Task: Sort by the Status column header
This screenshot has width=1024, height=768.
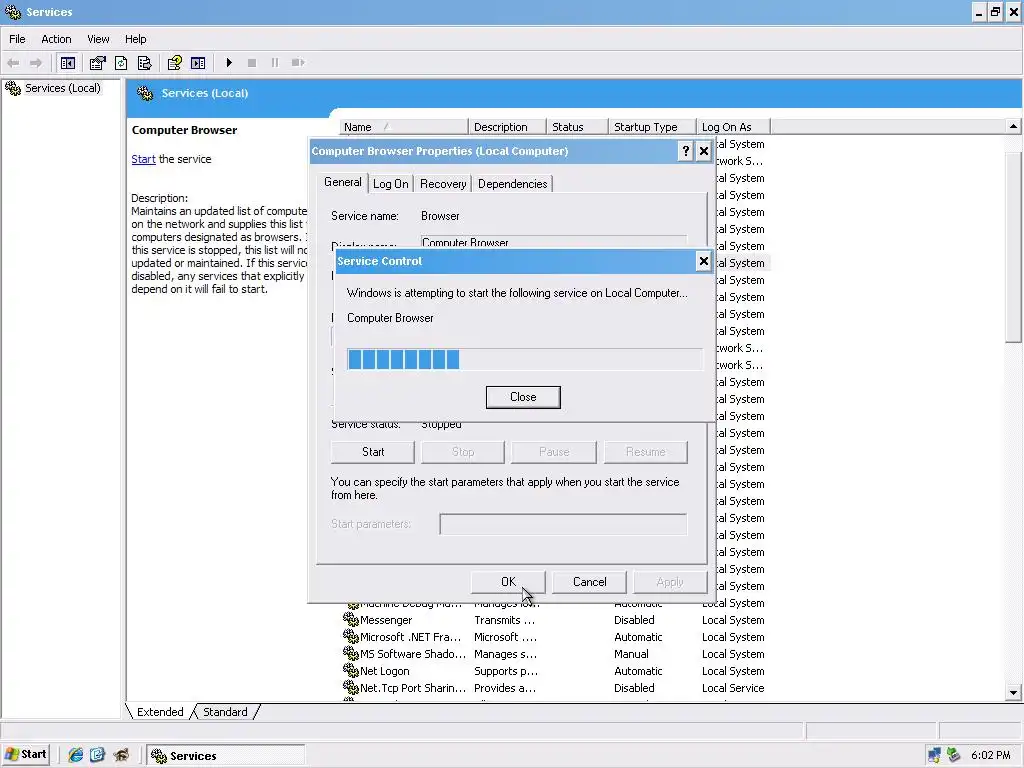Action: 577,127
